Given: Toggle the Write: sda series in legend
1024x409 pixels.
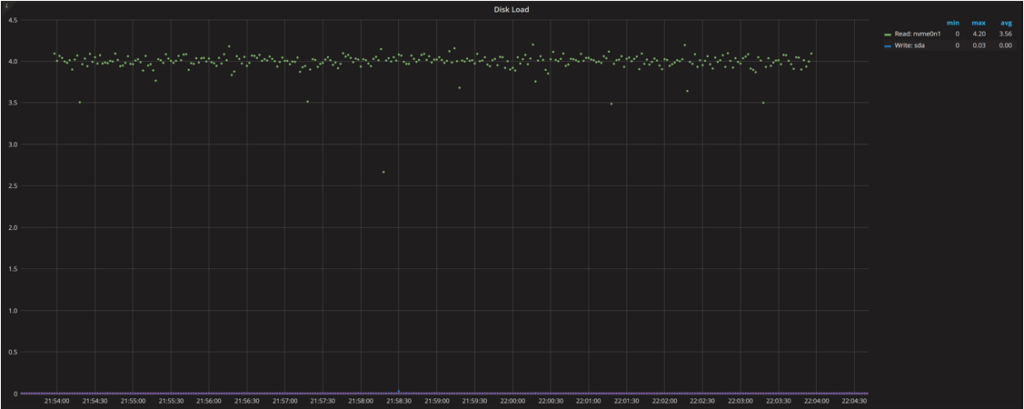Looking at the screenshot, I should pyautogui.click(x=909, y=46).
